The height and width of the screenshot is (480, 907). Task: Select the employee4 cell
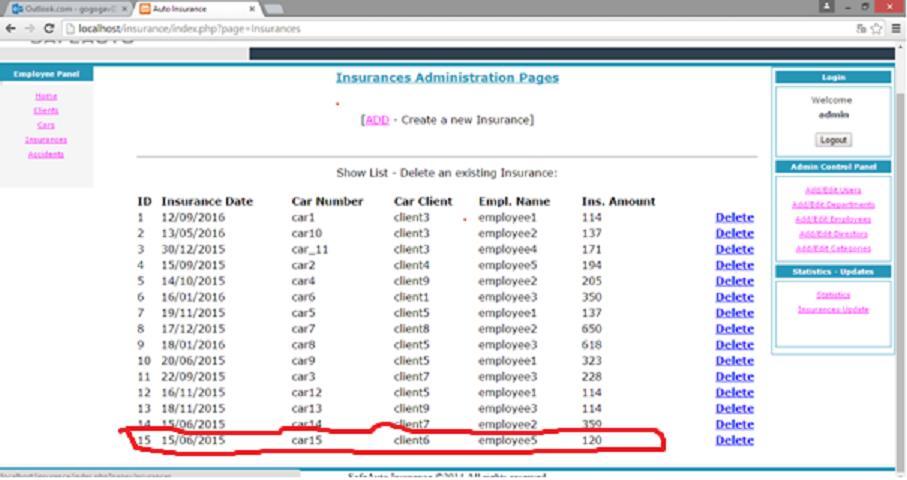click(507, 249)
